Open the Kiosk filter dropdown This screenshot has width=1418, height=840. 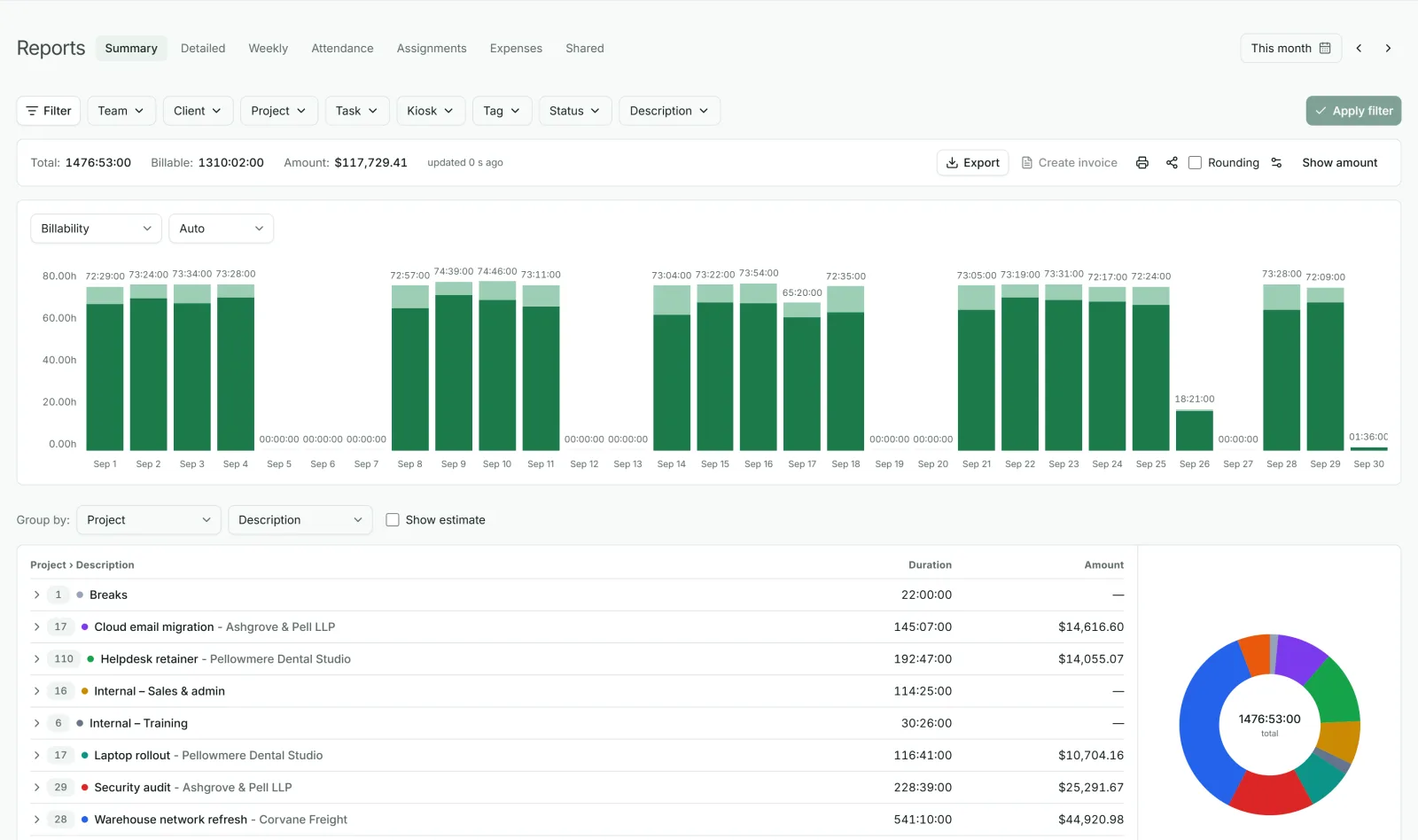pos(431,111)
